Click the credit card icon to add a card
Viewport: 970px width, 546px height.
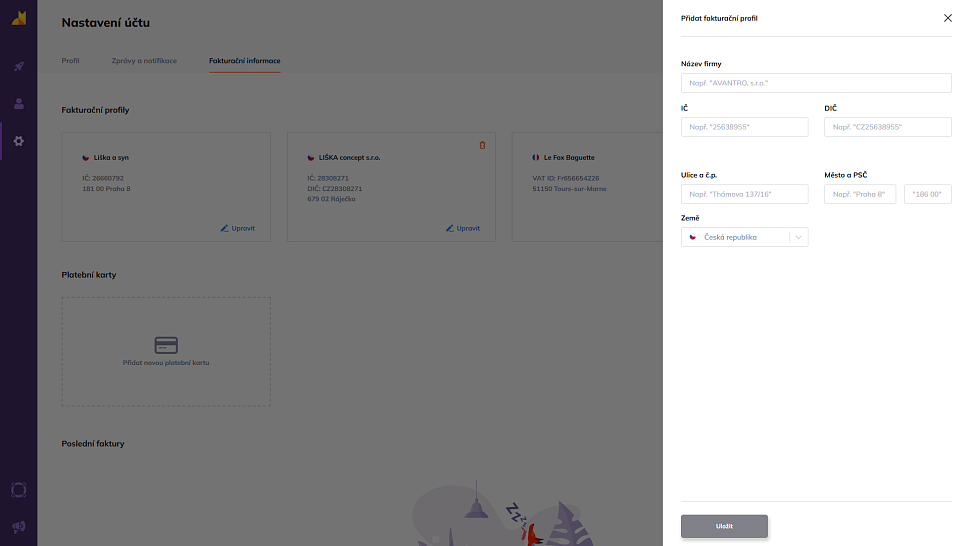pyautogui.click(x=166, y=345)
